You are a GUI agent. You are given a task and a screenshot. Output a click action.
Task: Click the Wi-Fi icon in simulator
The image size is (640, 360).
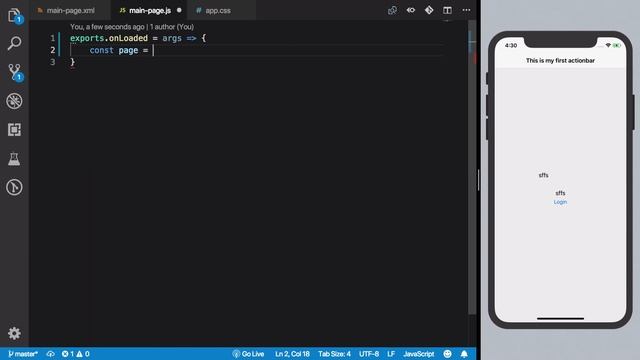[x=608, y=45]
